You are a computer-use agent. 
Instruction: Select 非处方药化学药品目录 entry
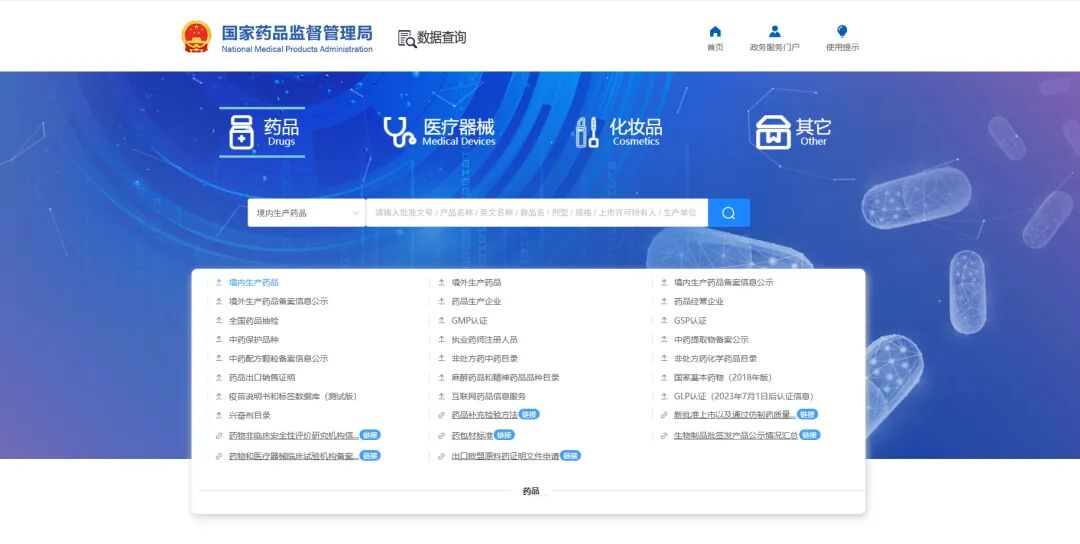point(715,359)
